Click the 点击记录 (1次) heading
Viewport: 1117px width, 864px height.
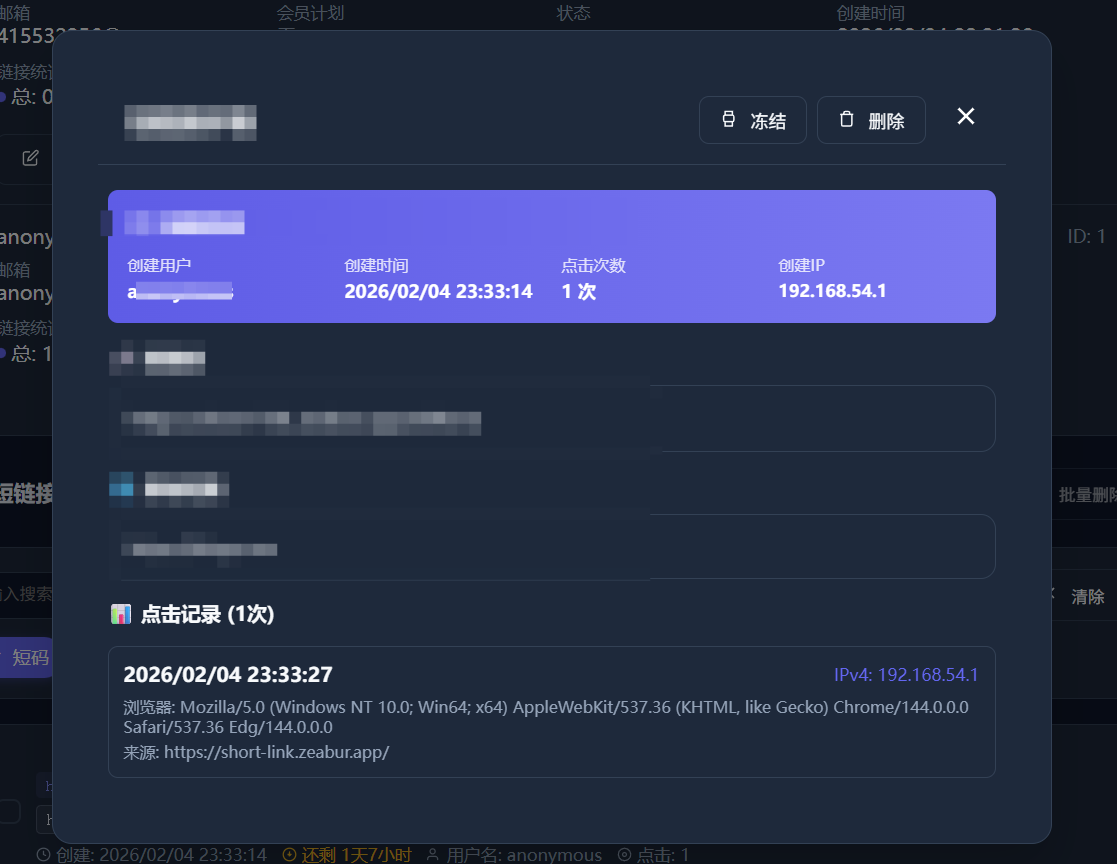pyautogui.click(x=207, y=614)
